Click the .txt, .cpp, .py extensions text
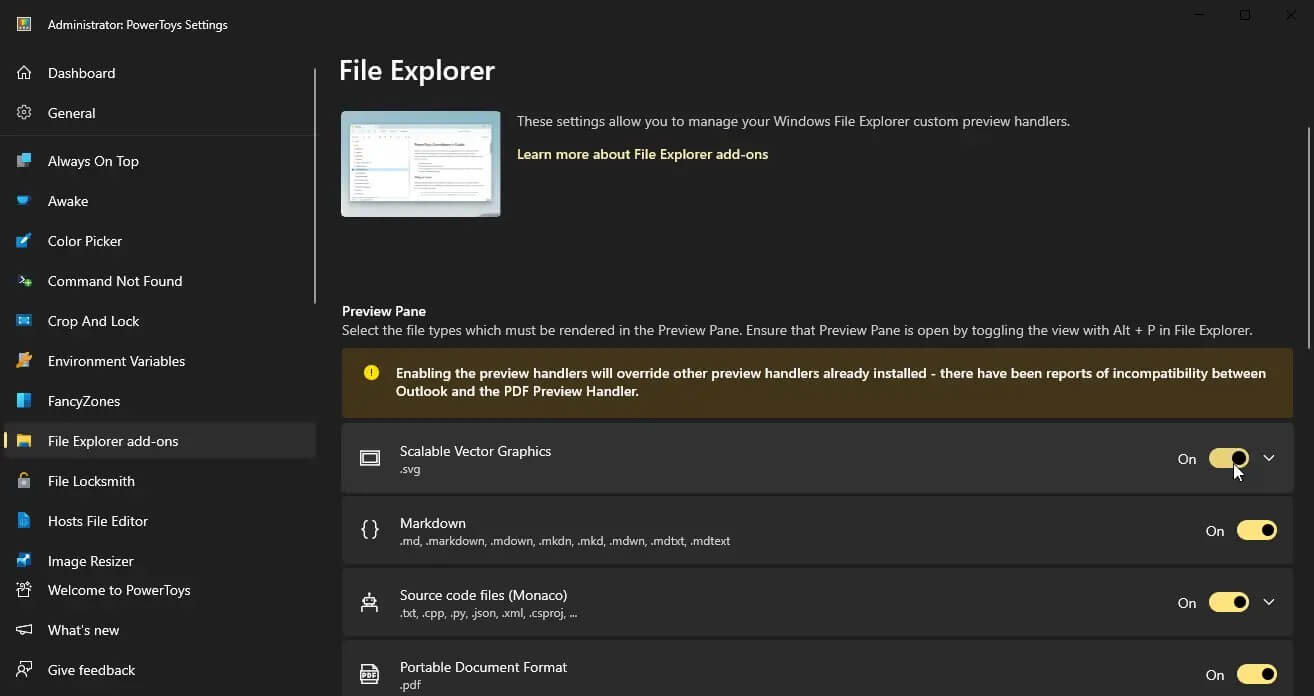1314x696 pixels. pyautogui.click(x=488, y=613)
